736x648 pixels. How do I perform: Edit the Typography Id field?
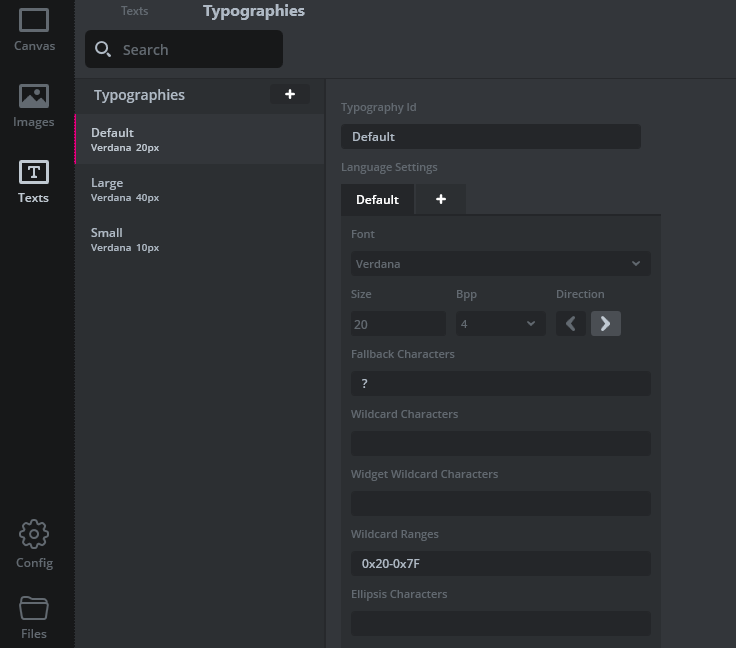(491, 137)
